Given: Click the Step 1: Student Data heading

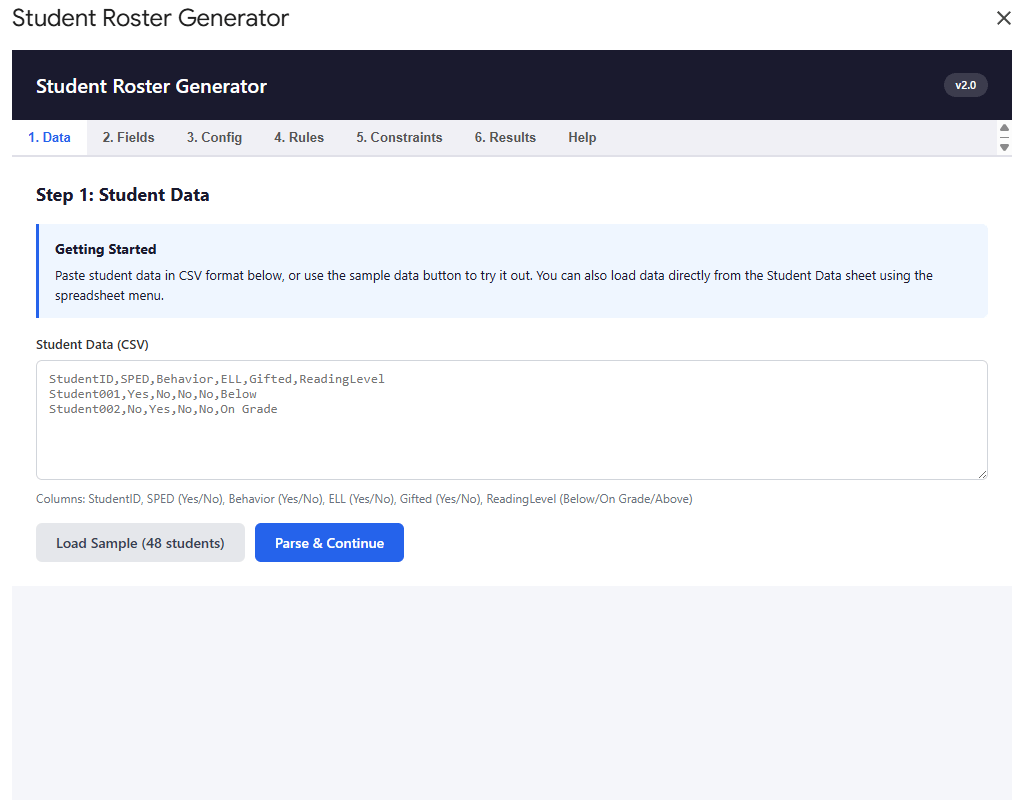Looking at the screenshot, I should click(x=122, y=195).
